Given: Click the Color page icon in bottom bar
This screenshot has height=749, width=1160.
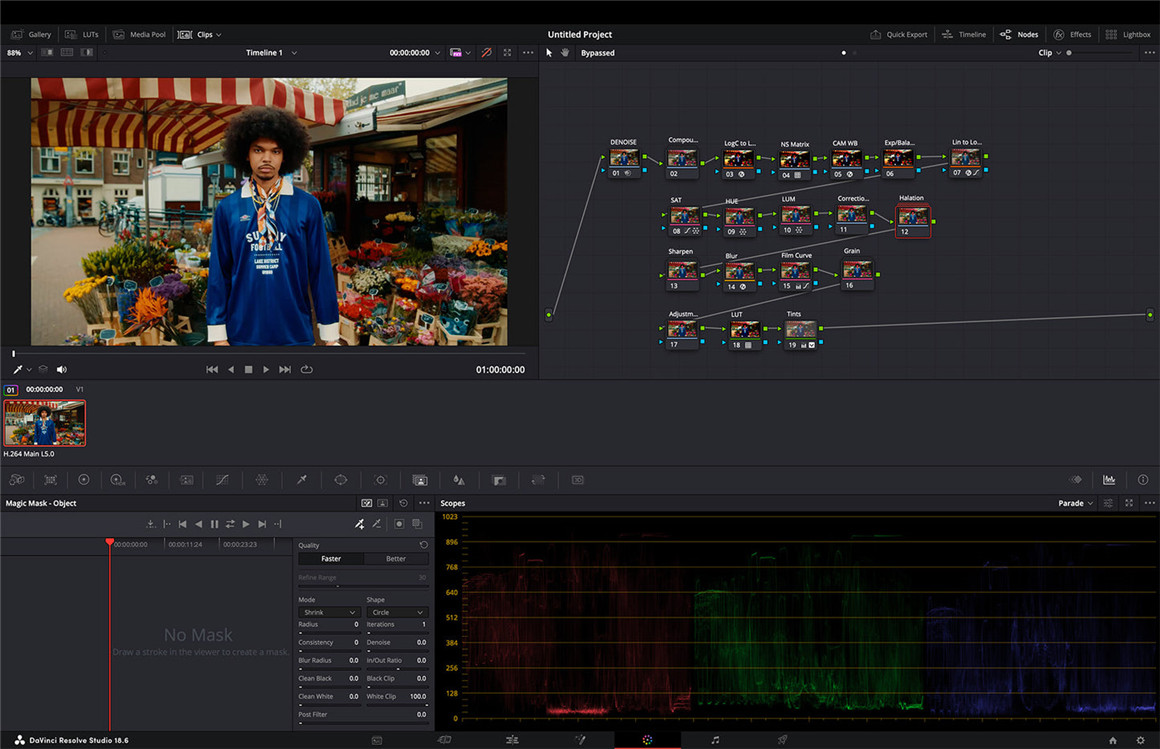Looking at the screenshot, I should point(647,740).
